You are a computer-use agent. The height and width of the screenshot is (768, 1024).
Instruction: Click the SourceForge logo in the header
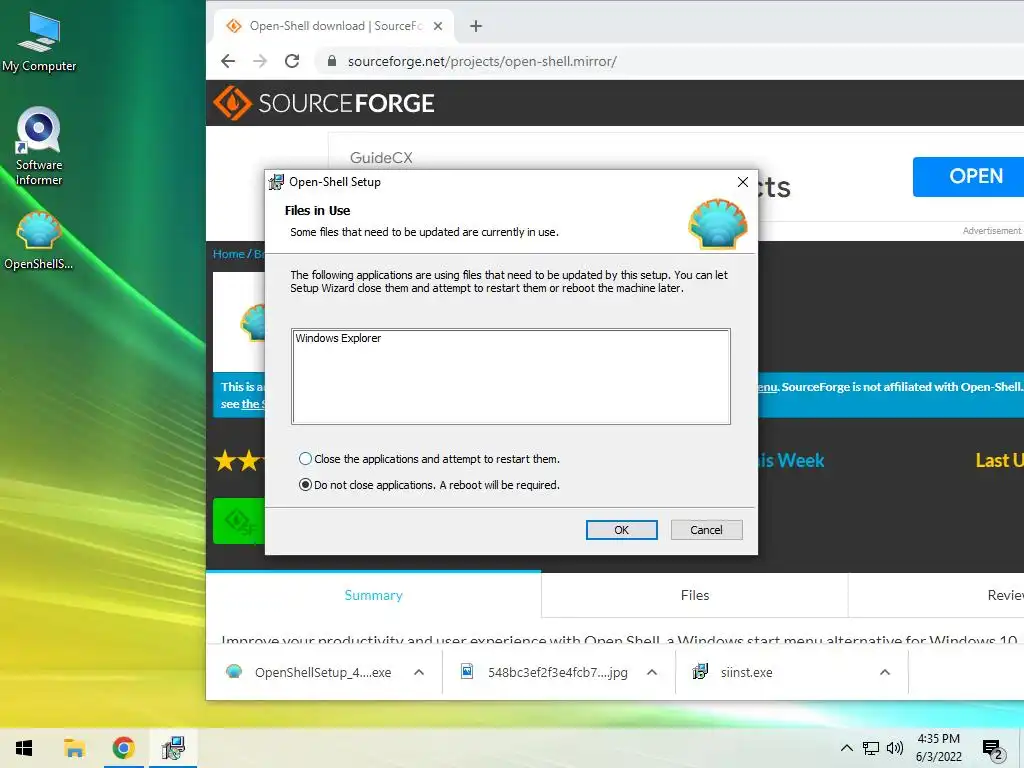[324, 103]
